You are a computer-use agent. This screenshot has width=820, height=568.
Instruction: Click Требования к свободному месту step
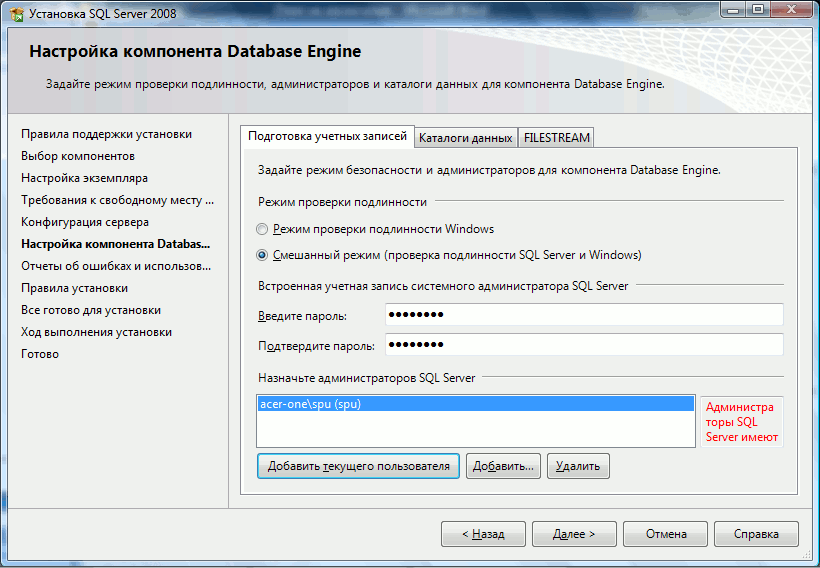click(x=117, y=200)
